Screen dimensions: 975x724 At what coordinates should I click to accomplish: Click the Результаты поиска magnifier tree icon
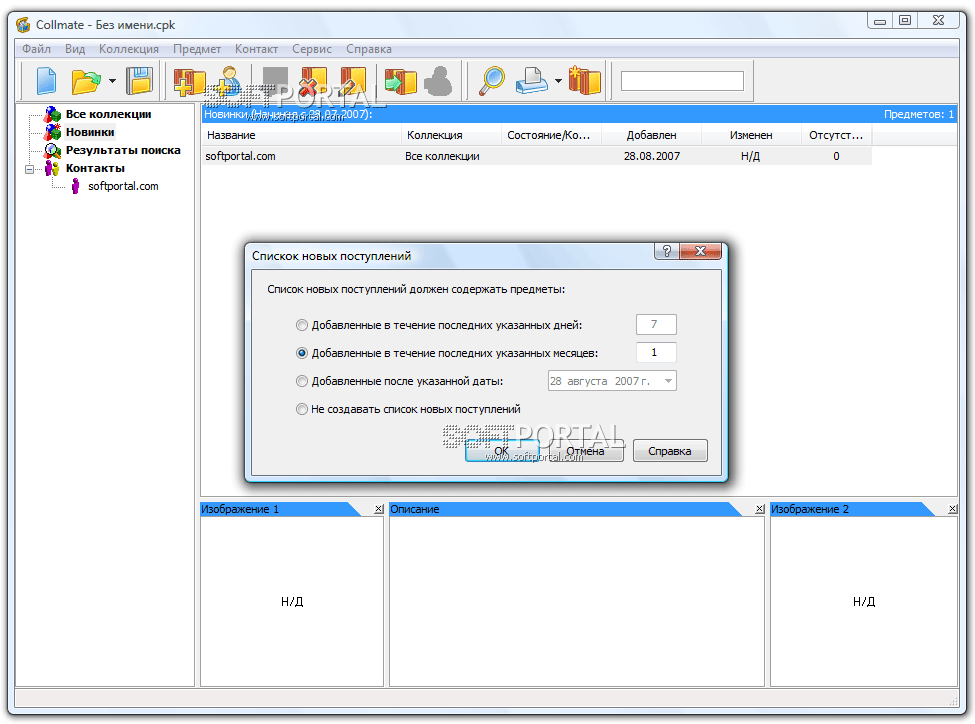52,150
